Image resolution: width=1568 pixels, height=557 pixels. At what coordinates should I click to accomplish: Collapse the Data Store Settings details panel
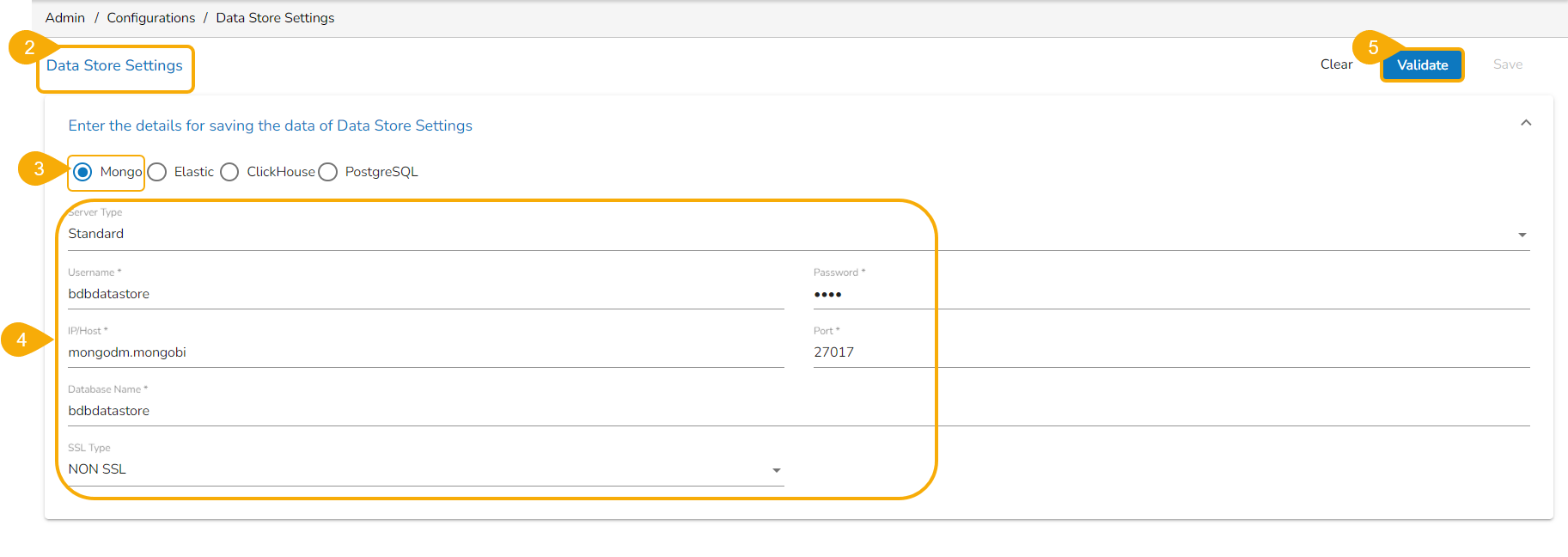pos(1526,123)
